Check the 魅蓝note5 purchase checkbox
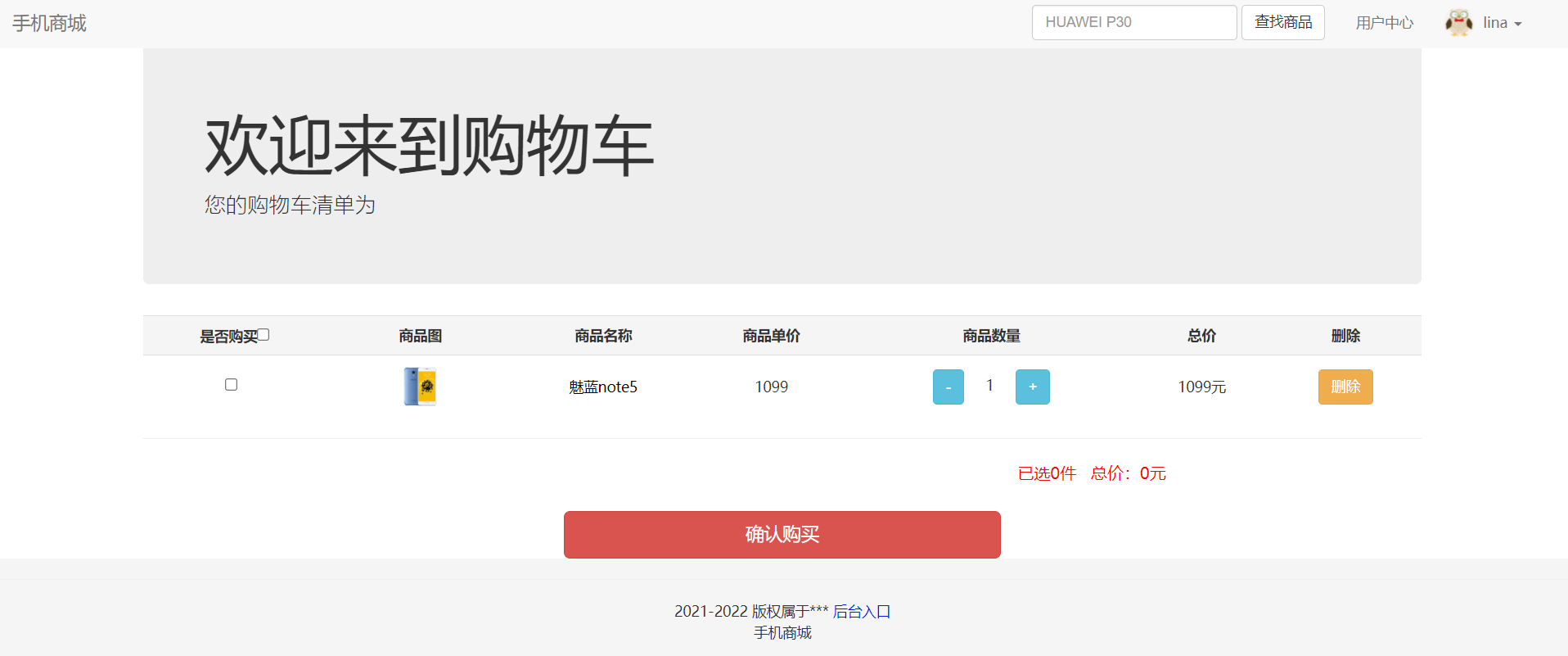The image size is (1568, 656). coord(232,384)
